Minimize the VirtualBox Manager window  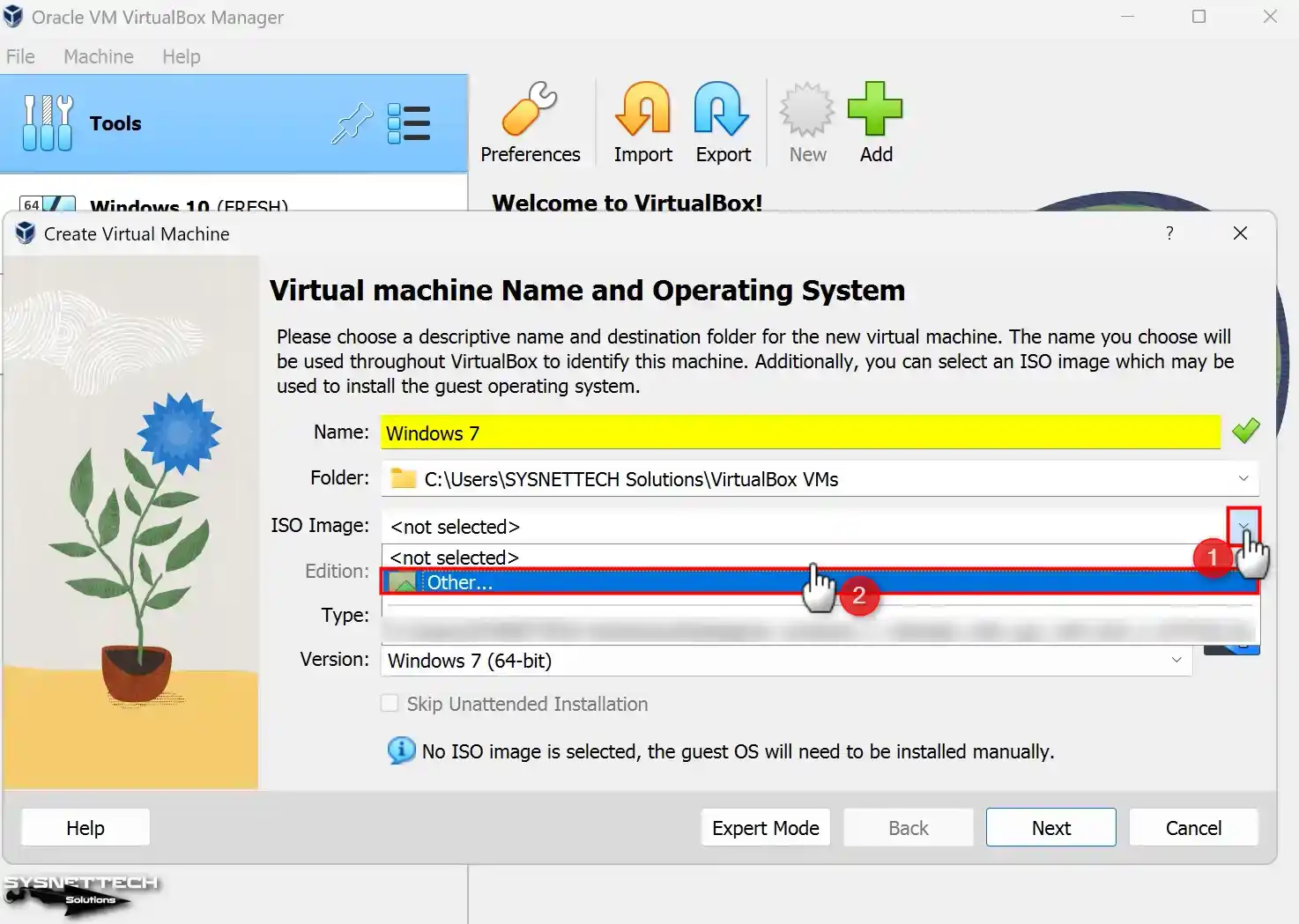(x=1127, y=17)
